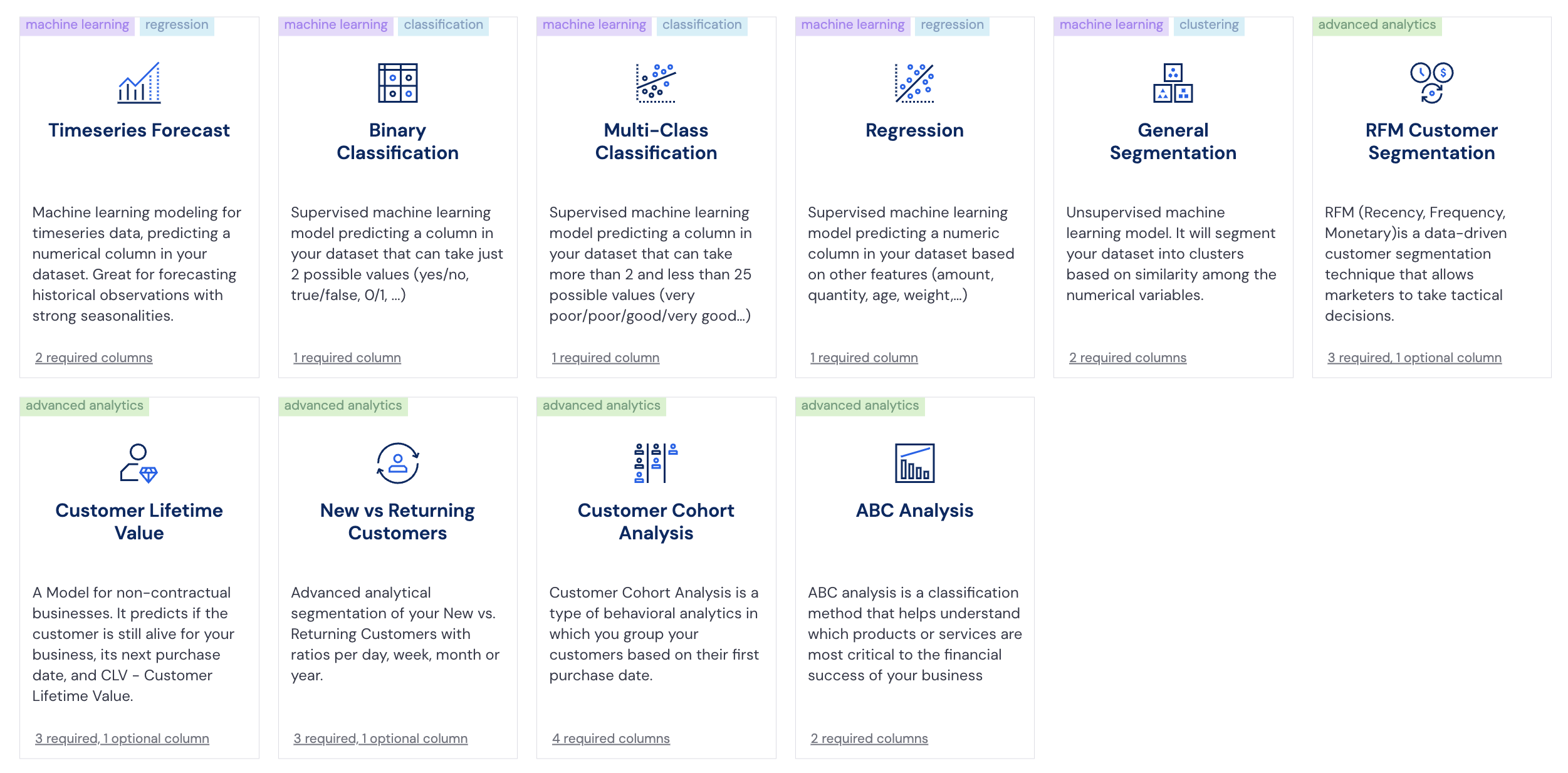Click the Timeseries Forecast chart icon
Viewport: 1568px width, 773px height.
[x=139, y=83]
